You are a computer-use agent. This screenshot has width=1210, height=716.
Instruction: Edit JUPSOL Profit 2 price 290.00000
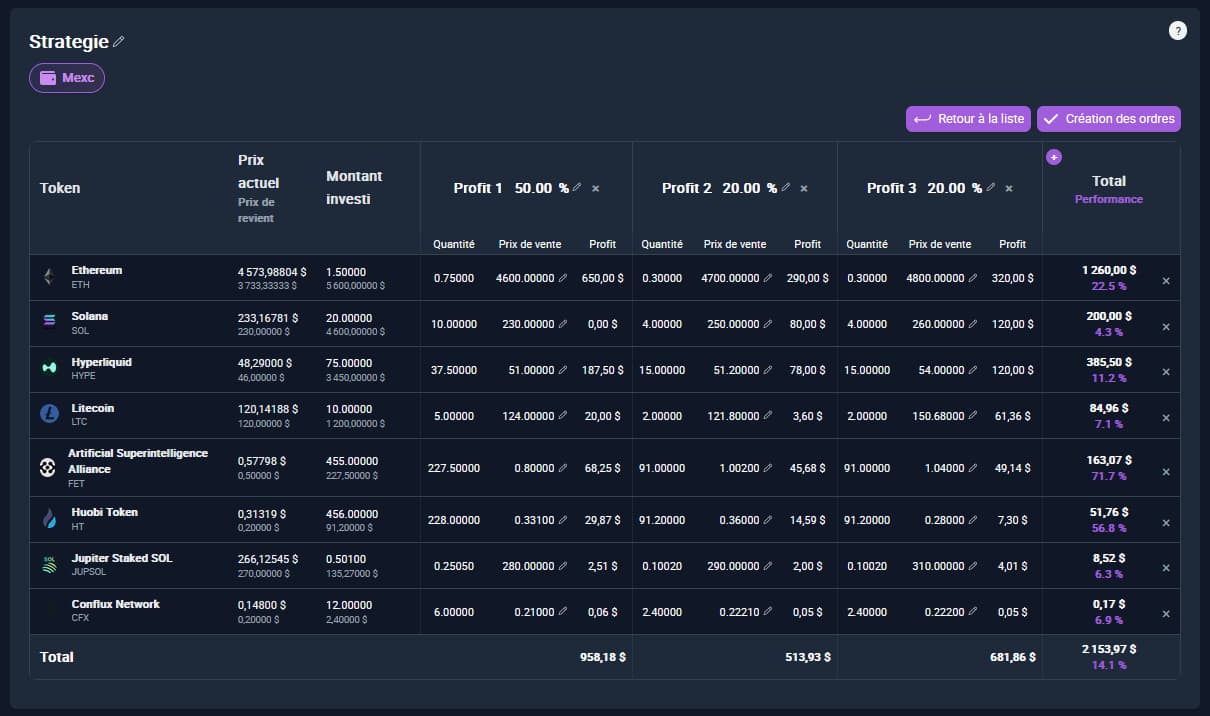pyautogui.click(x=767, y=566)
